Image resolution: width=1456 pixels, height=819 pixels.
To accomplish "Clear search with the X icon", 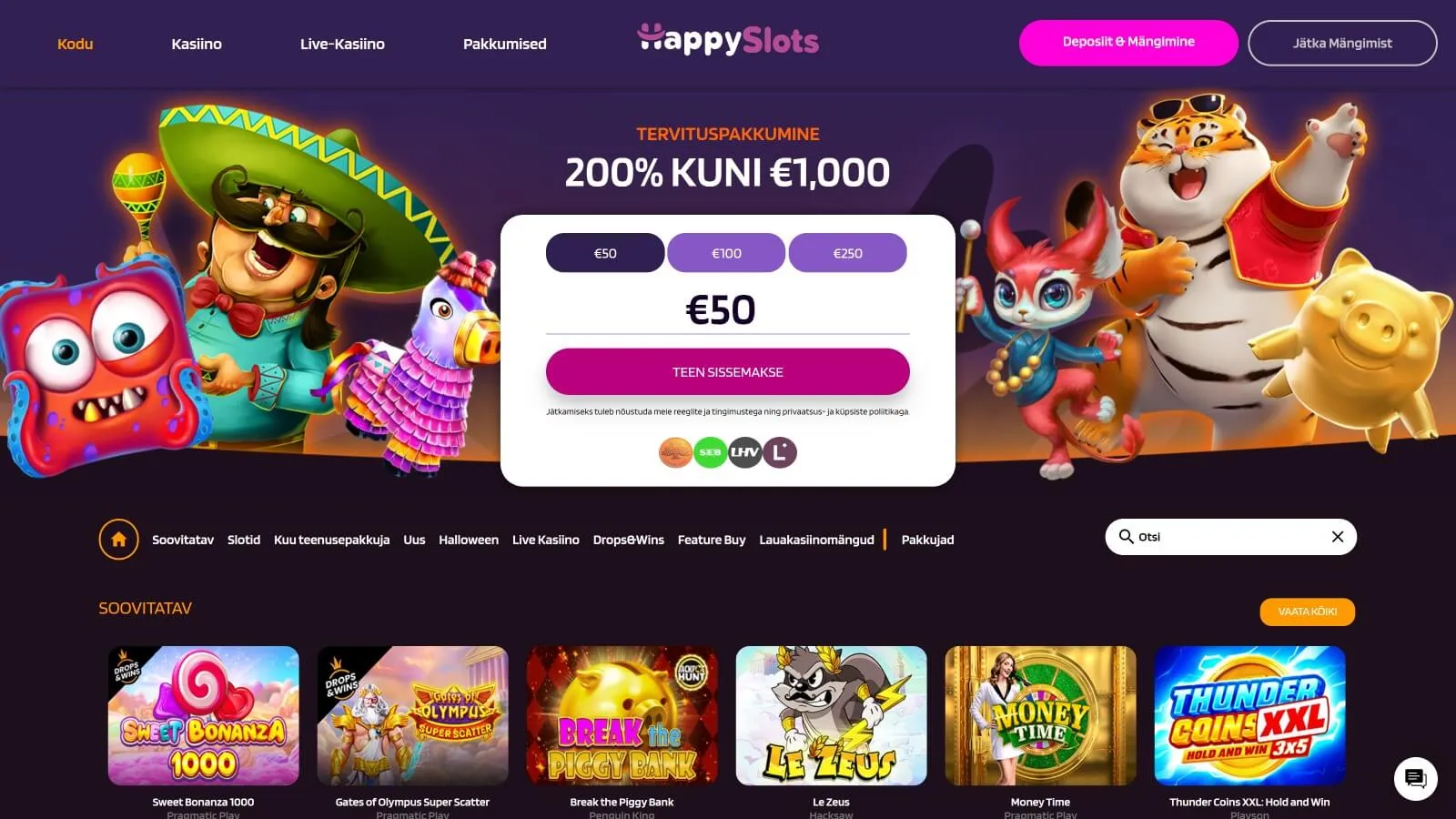I will tap(1338, 537).
